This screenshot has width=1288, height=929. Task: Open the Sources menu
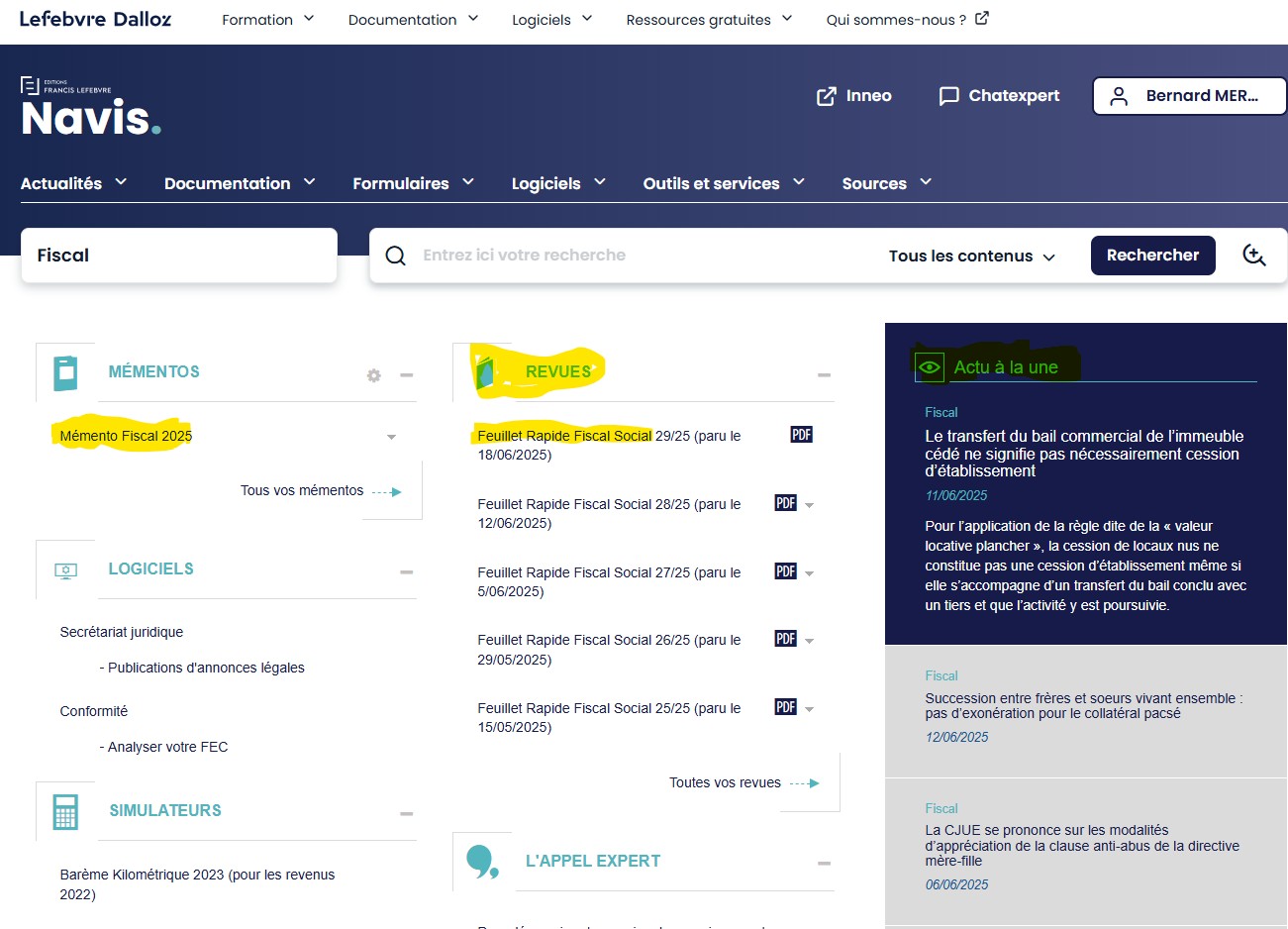(x=887, y=183)
